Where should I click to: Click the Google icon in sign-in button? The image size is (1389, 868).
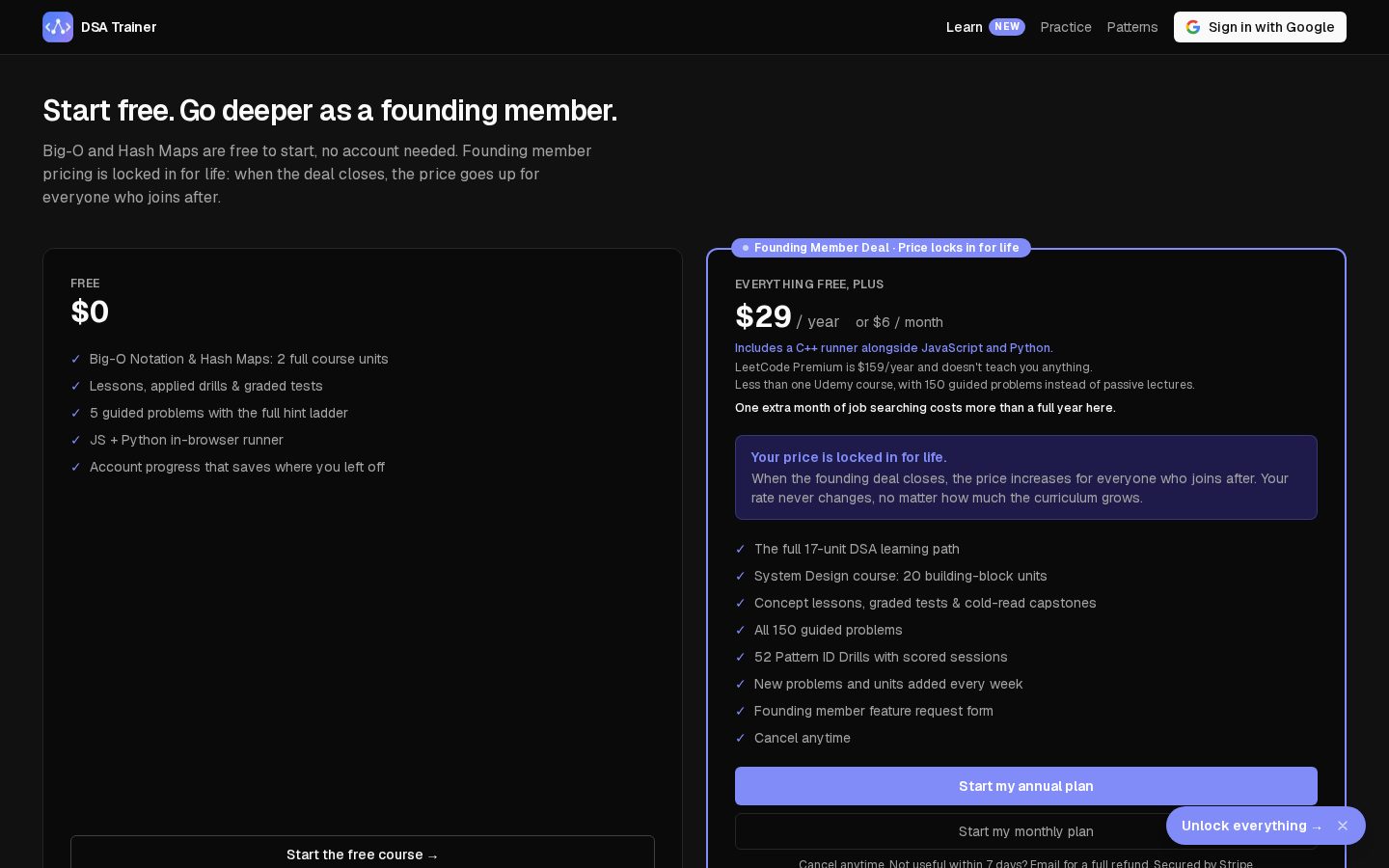pos(1193,27)
